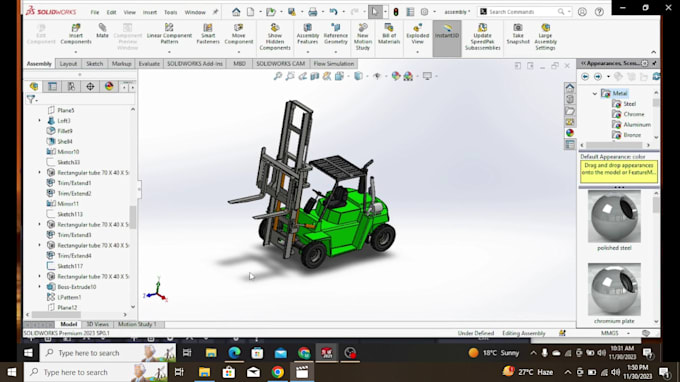Click the Windows Start button
This screenshot has width=680, height=382.
coord(12,372)
